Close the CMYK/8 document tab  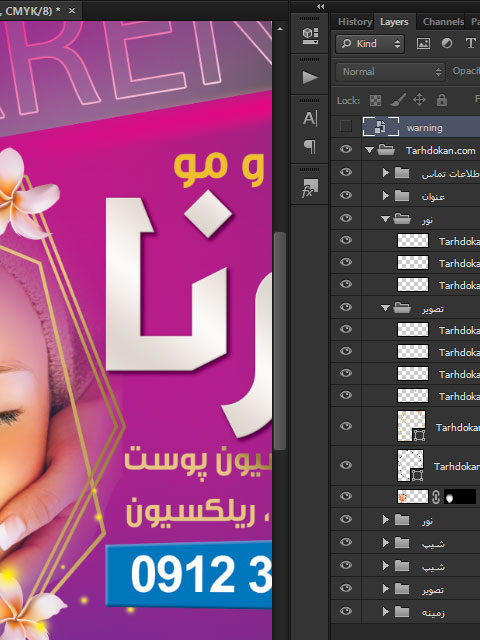tap(72, 11)
